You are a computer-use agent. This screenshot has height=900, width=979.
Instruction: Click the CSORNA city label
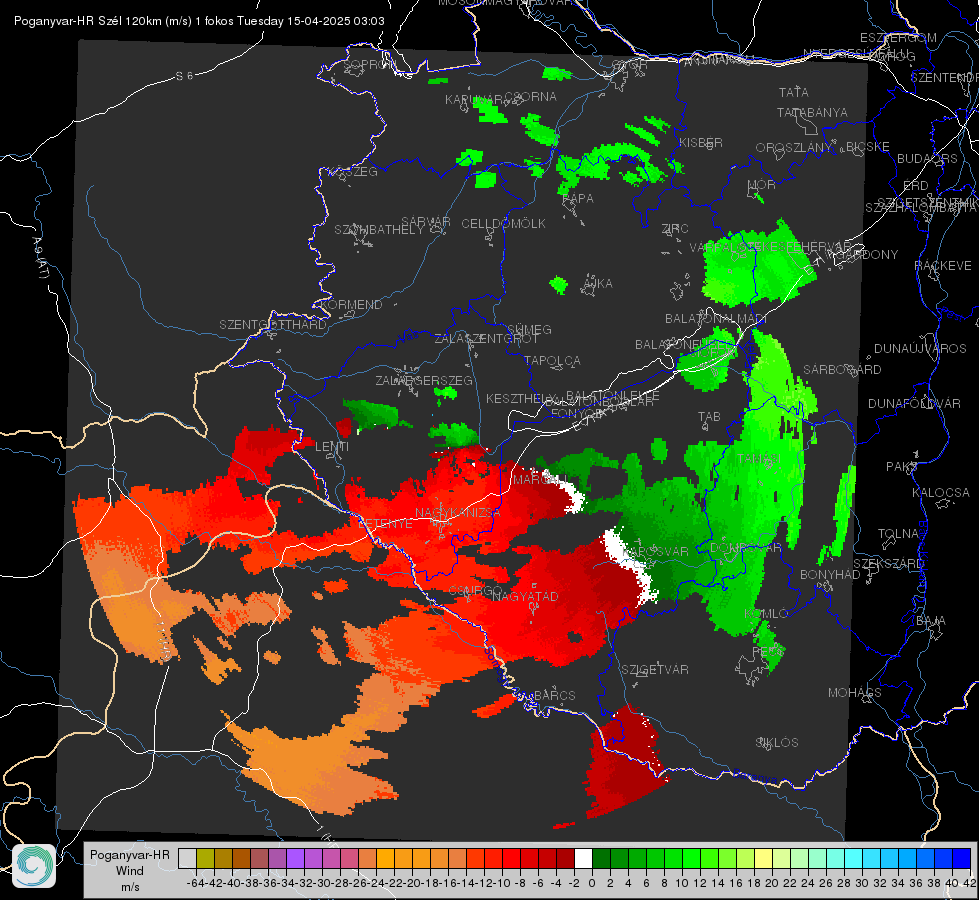pyautogui.click(x=530, y=97)
